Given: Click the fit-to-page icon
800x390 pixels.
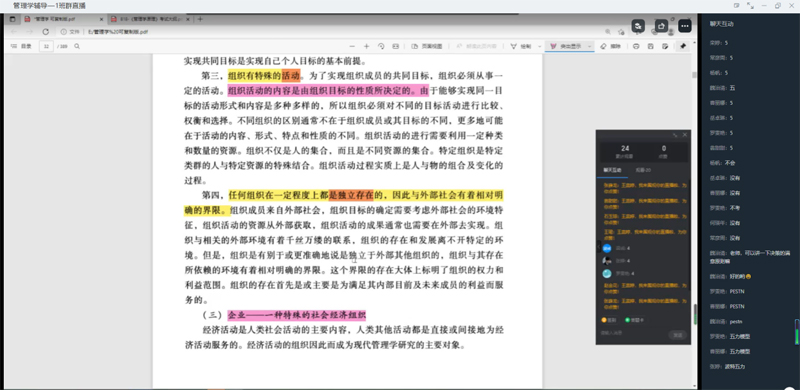Looking at the screenshot, I should click(395, 46).
